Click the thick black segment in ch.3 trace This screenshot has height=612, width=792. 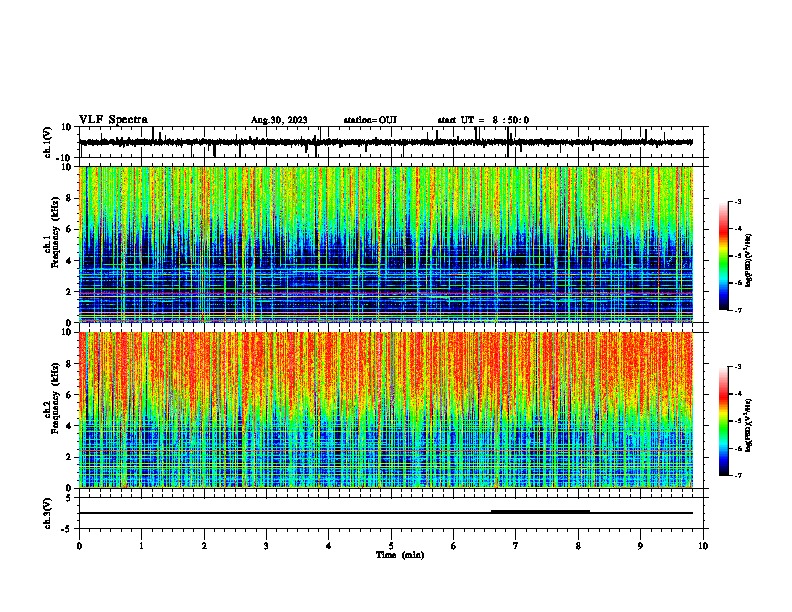point(540,512)
